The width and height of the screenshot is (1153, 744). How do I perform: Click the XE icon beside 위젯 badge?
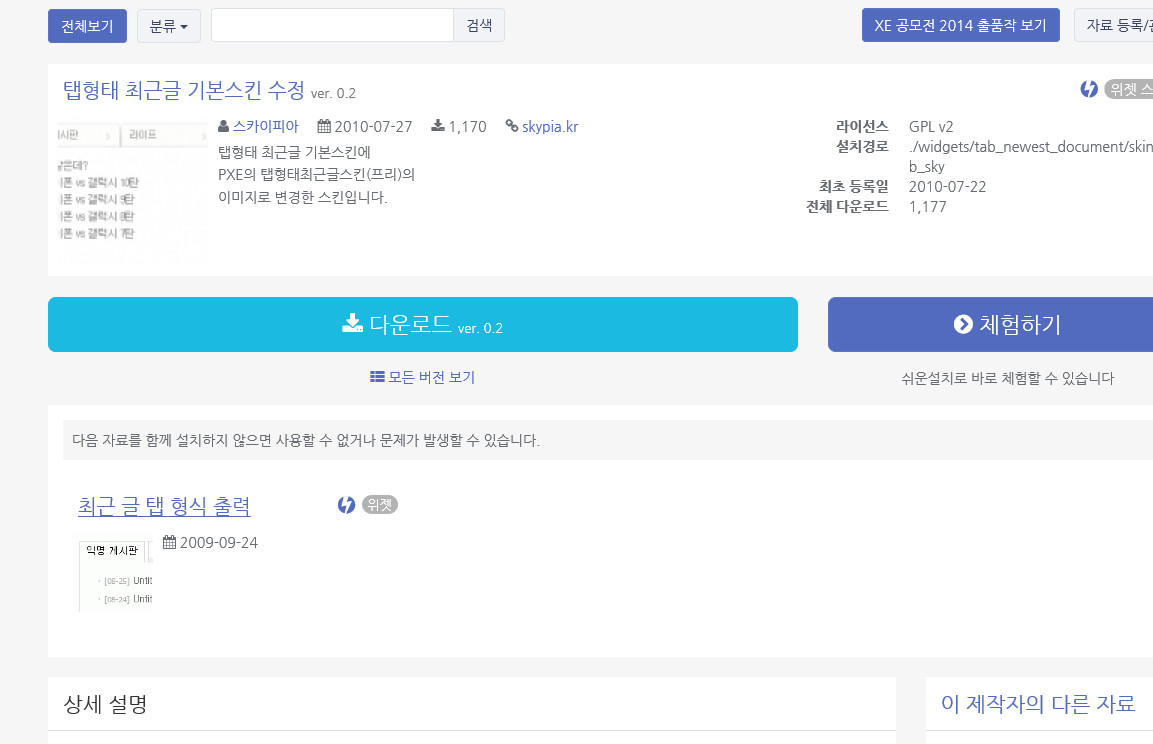tap(346, 505)
